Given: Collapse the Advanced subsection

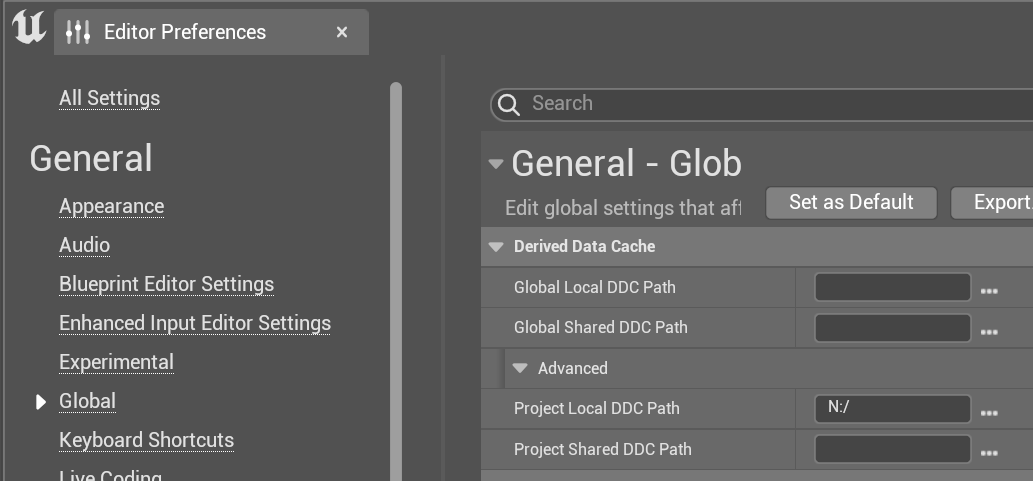Looking at the screenshot, I should click(x=520, y=368).
